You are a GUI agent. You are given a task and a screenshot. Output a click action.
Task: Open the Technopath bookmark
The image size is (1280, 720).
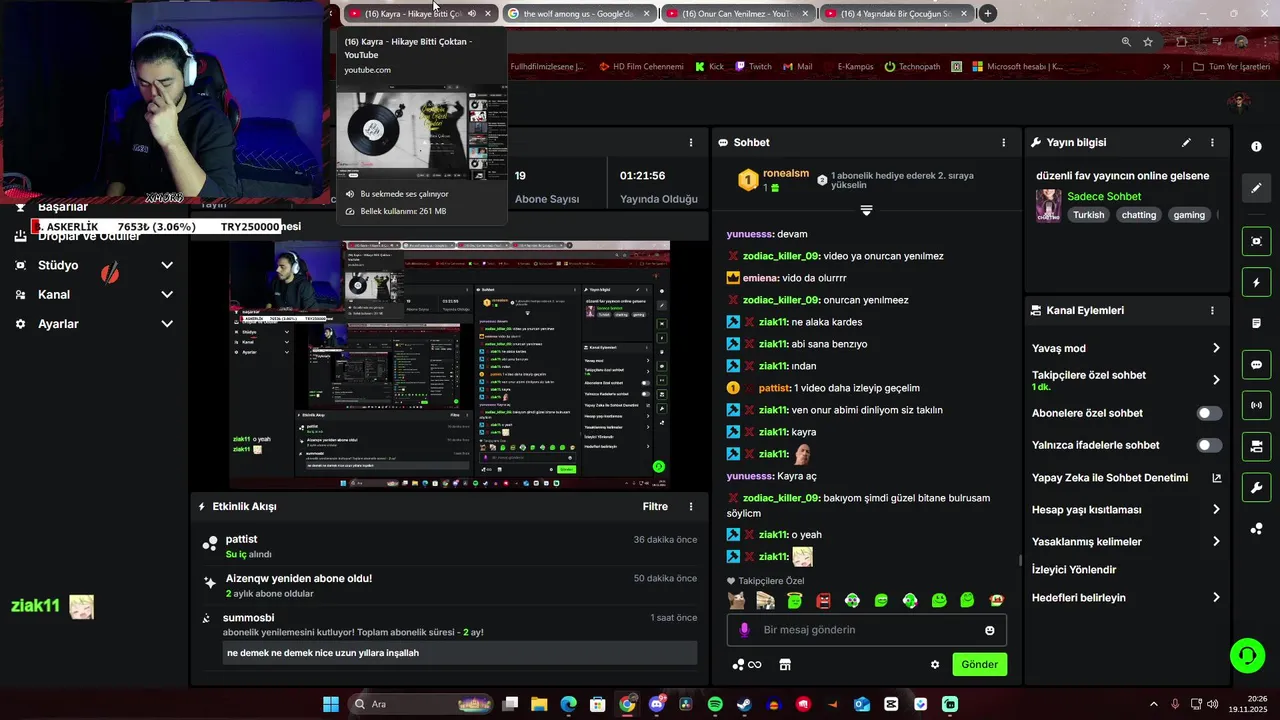click(x=912, y=67)
